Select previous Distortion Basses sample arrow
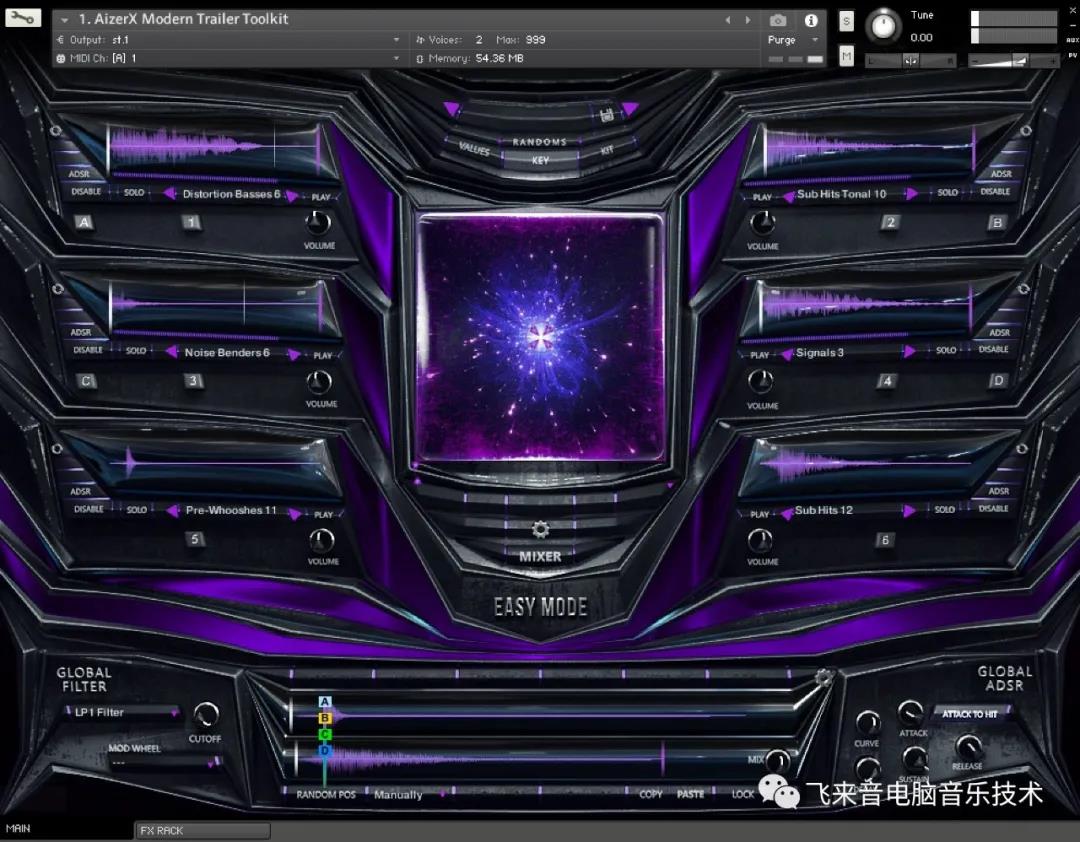This screenshot has width=1080, height=842. [x=169, y=194]
